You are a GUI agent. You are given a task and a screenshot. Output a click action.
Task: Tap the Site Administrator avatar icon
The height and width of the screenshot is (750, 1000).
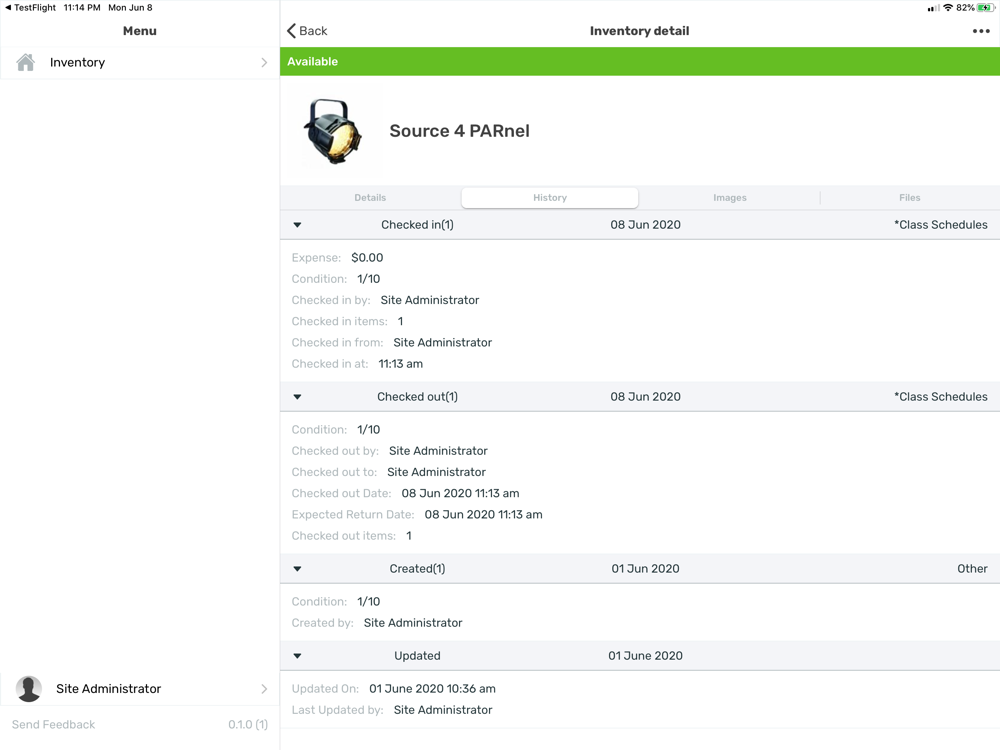point(29,689)
